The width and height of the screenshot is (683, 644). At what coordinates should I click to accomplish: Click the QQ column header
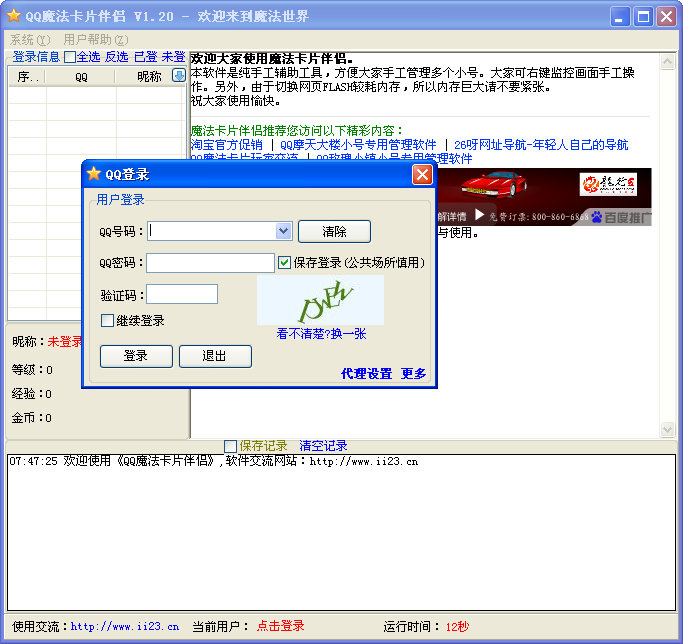(81, 77)
